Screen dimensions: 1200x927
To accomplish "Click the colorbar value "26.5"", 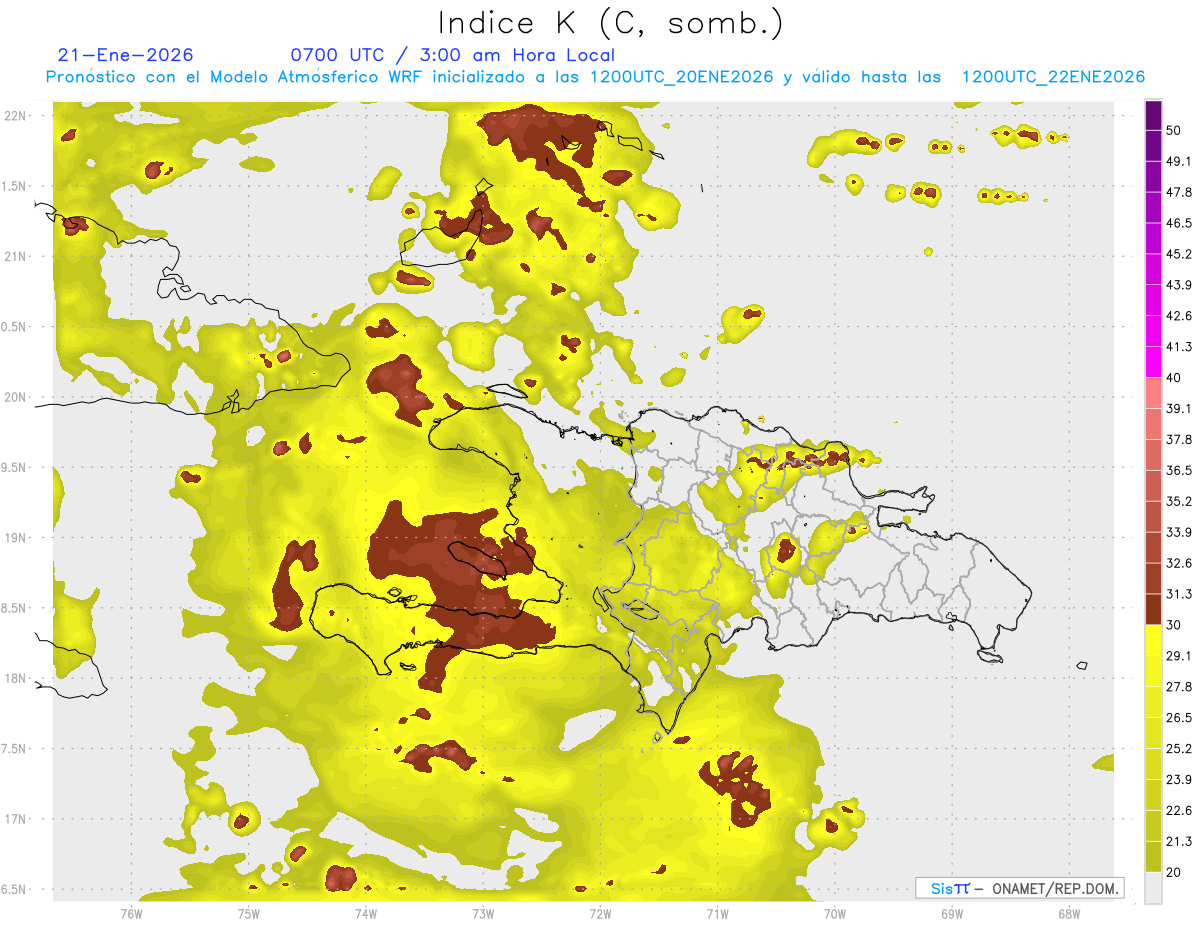I will point(1180,718).
